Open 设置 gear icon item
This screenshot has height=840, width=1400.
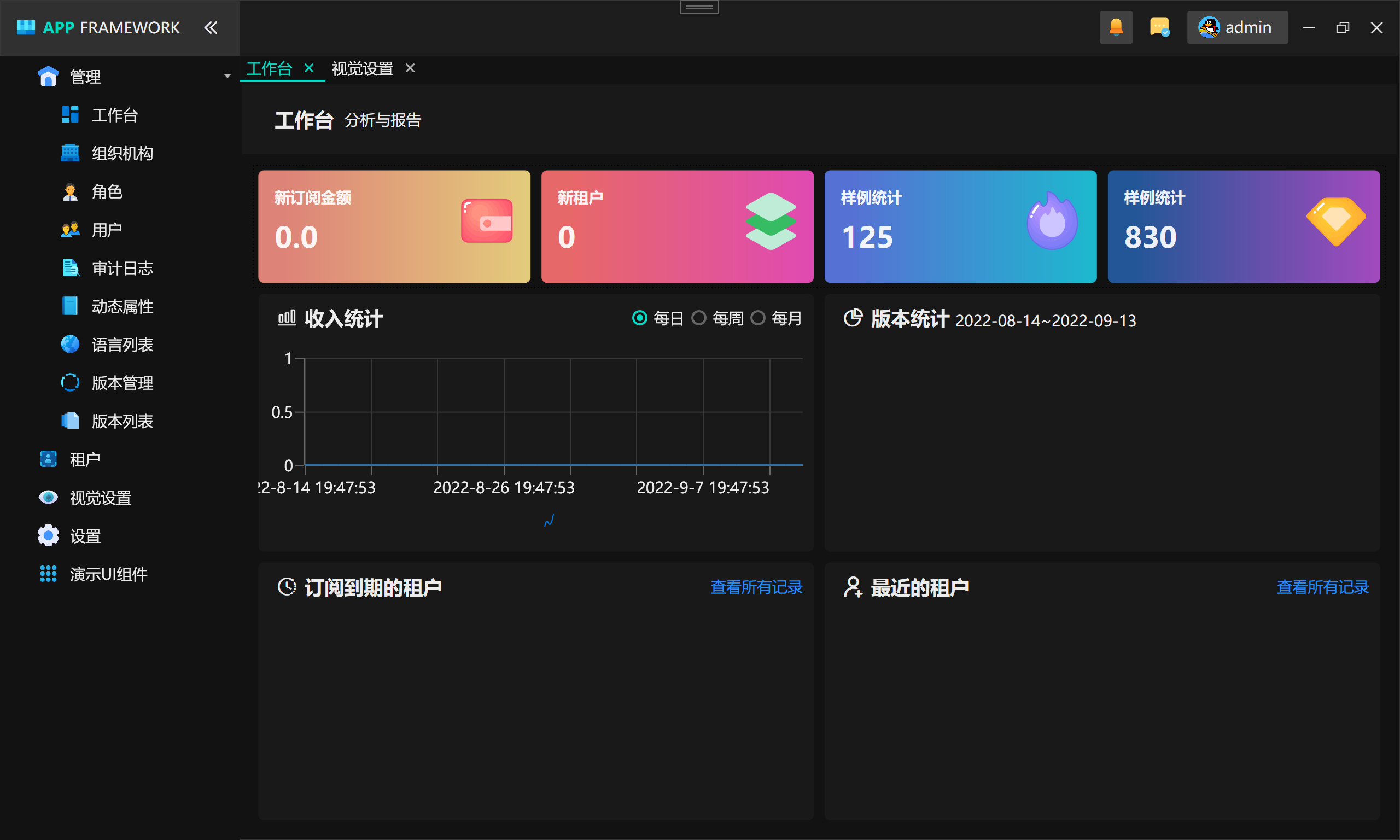(48, 535)
